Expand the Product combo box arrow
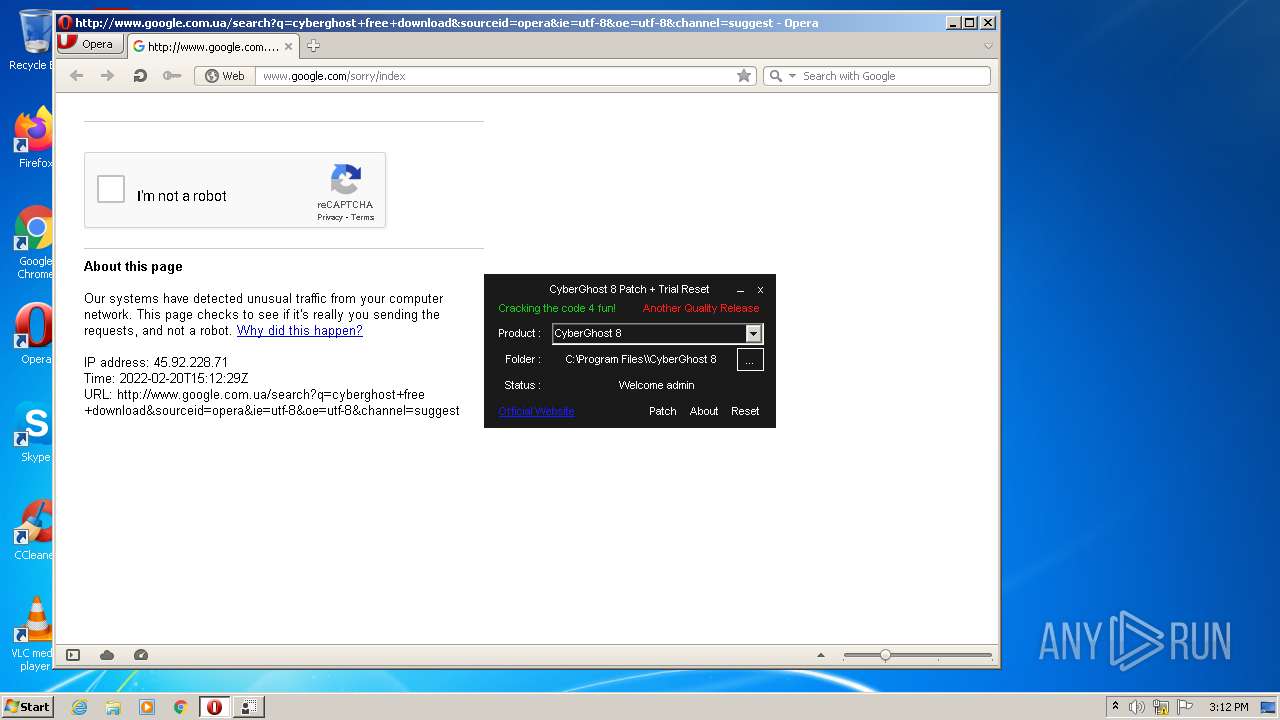The height and width of the screenshot is (720, 1280). [754, 333]
